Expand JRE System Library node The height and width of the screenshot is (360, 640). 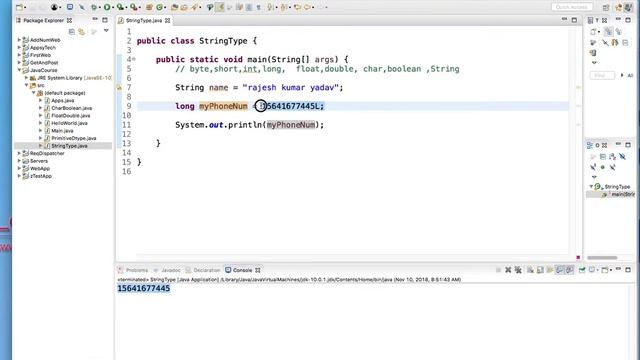tap(27, 78)
